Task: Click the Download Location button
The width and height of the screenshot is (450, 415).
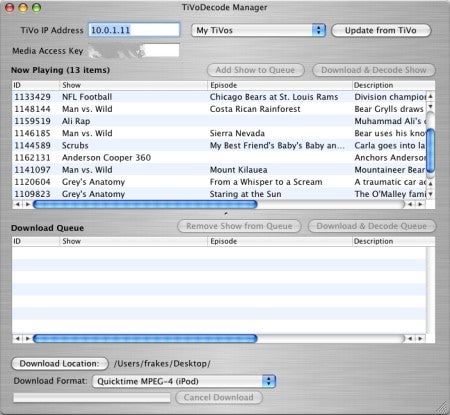Action: pyautogui.click(x=60, y=363)
